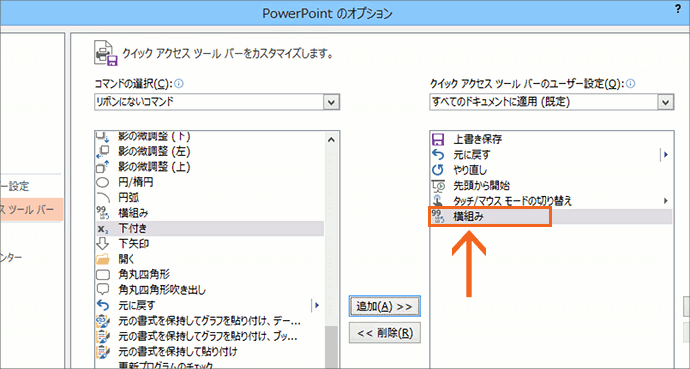This screenshot has width=690, height=369.
Task: Select やり直し in toolbar list
Action: [470, 170]
